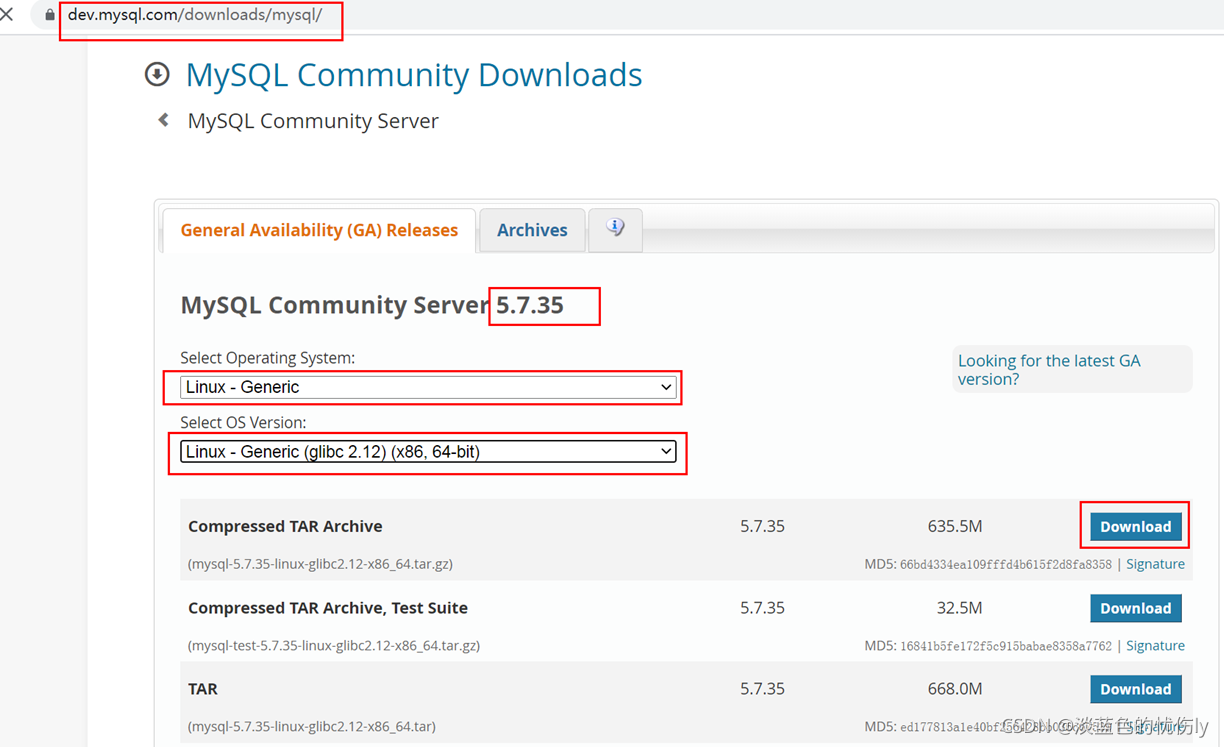Open Looking for the latest GA version link

pos(1048,369)
